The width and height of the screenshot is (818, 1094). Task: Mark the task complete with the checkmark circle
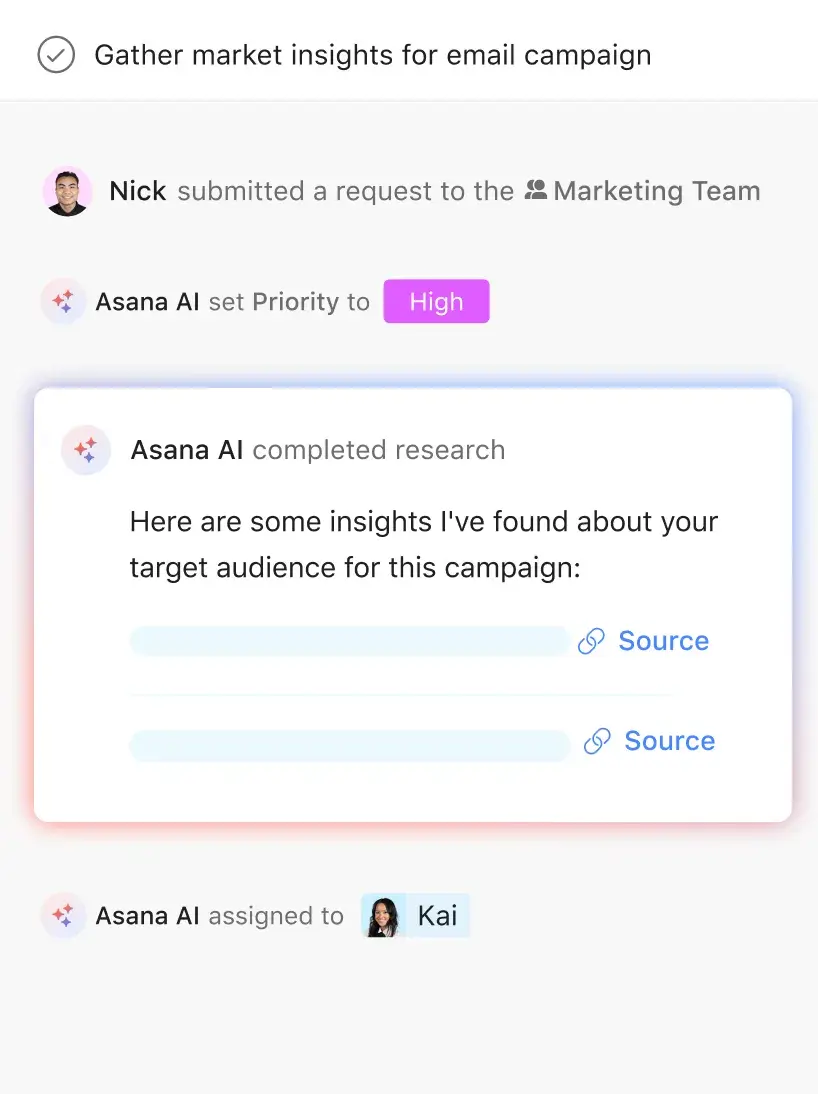(x=56, y=55)
